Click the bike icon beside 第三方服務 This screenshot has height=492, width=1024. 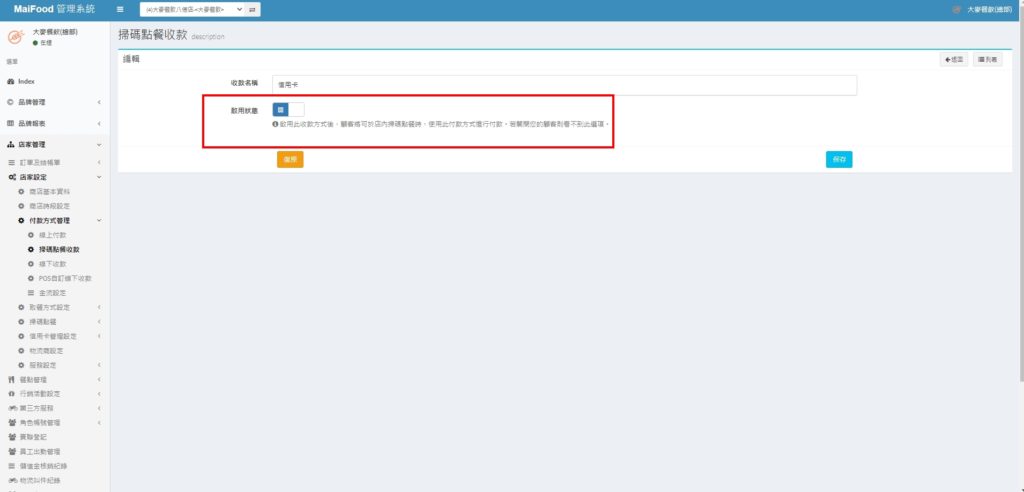[11, 408]
